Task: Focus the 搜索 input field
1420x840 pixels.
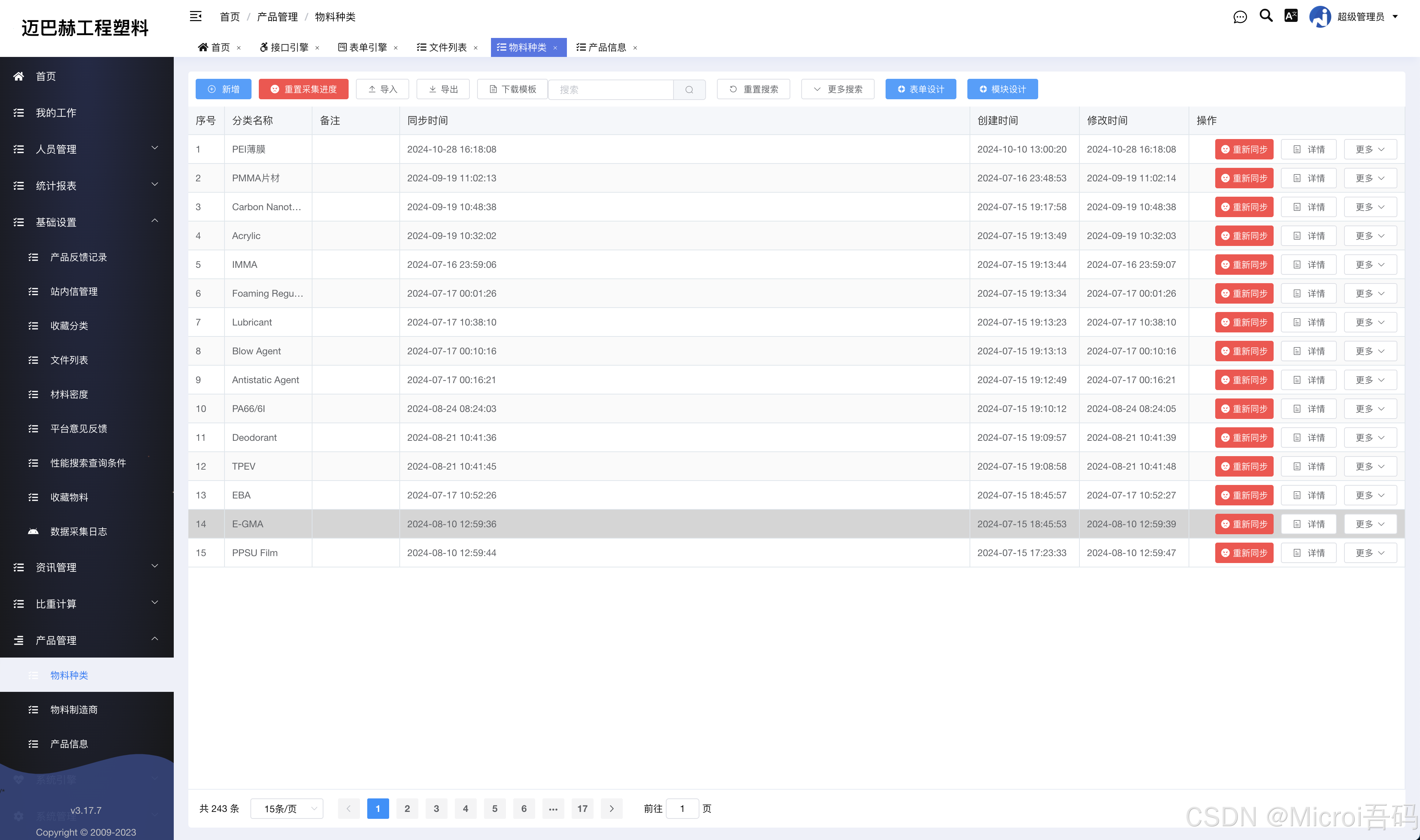Action: pyautogui.click(x=611, y=89)
